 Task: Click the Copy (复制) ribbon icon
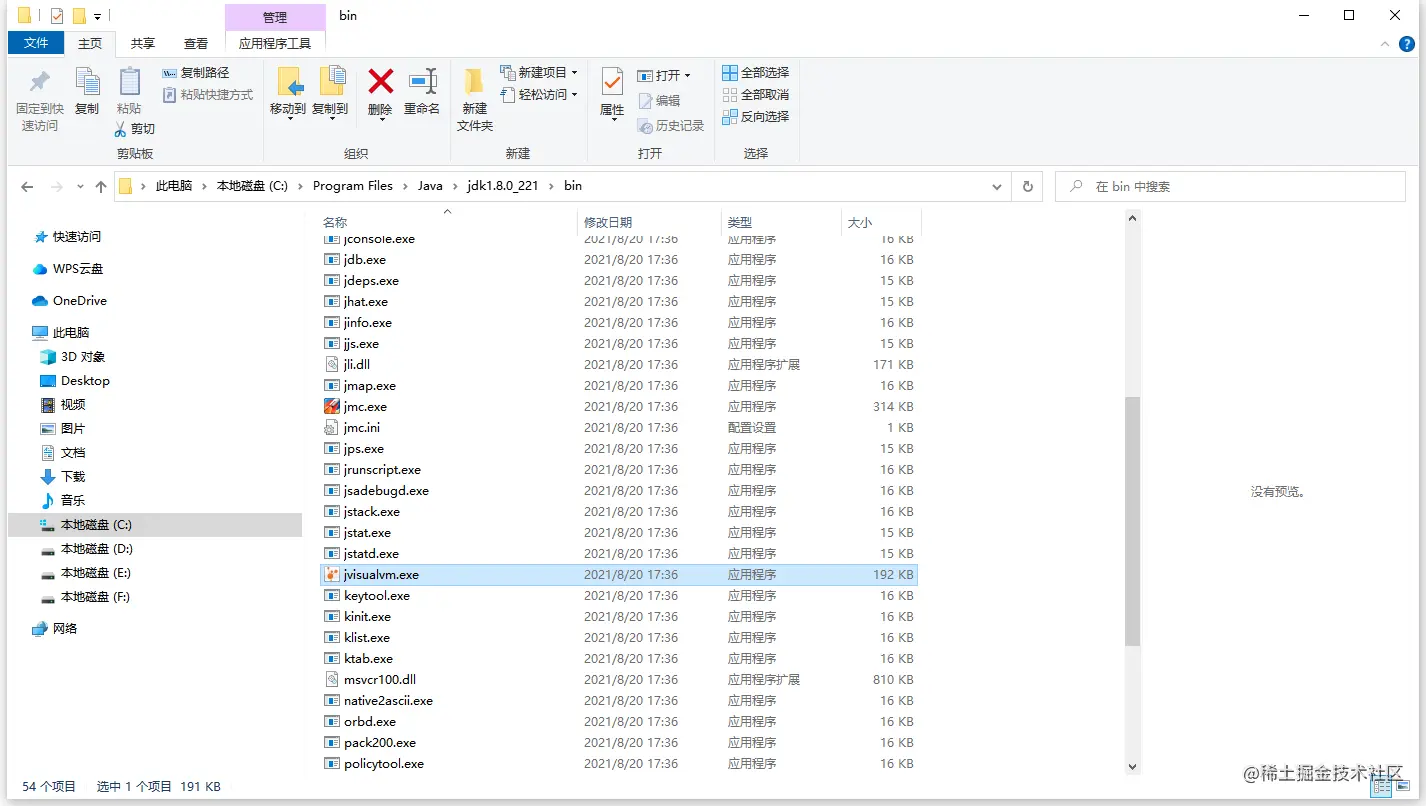[87, 82]
